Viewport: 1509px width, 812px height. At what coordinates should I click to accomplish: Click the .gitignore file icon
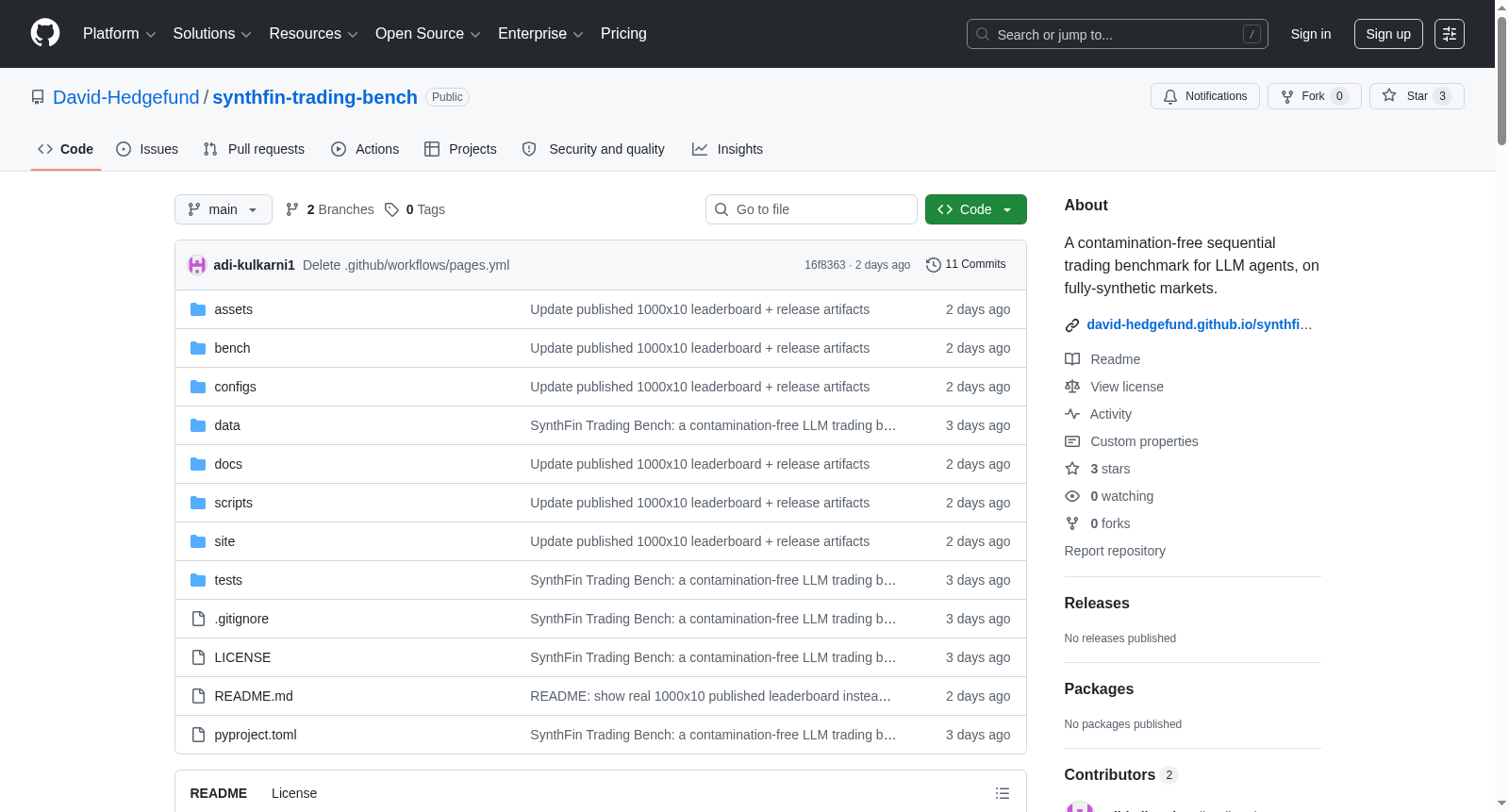pyautogui.click(x=198, y=619)
